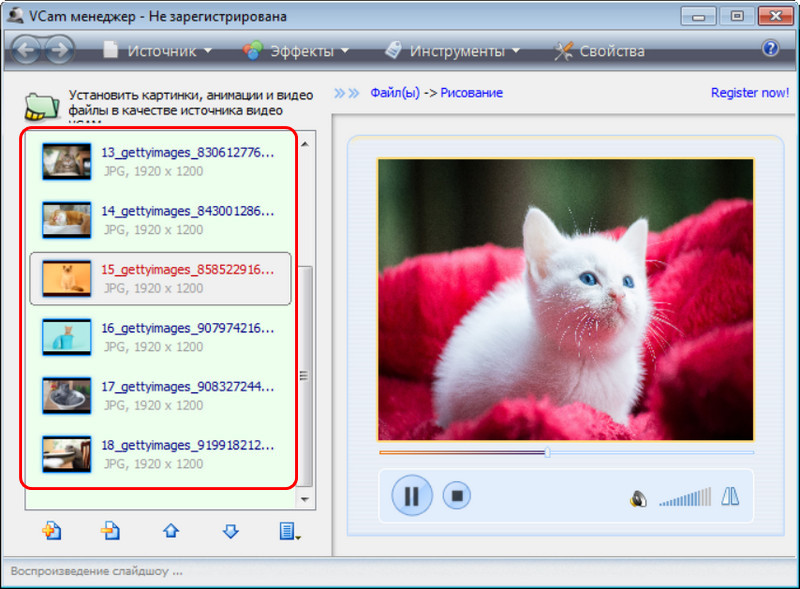
Task: Click the green folder source icon
Action: coord(42,106)
